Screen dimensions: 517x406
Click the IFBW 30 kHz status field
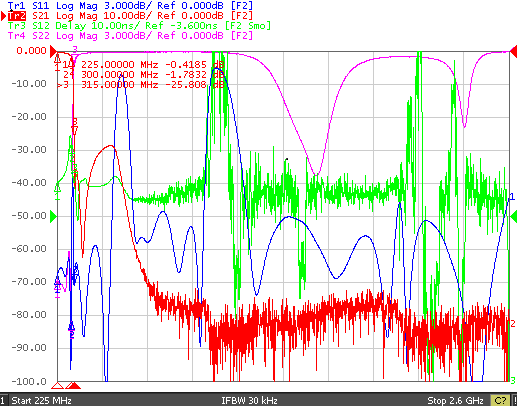click(x=249, y=400)
